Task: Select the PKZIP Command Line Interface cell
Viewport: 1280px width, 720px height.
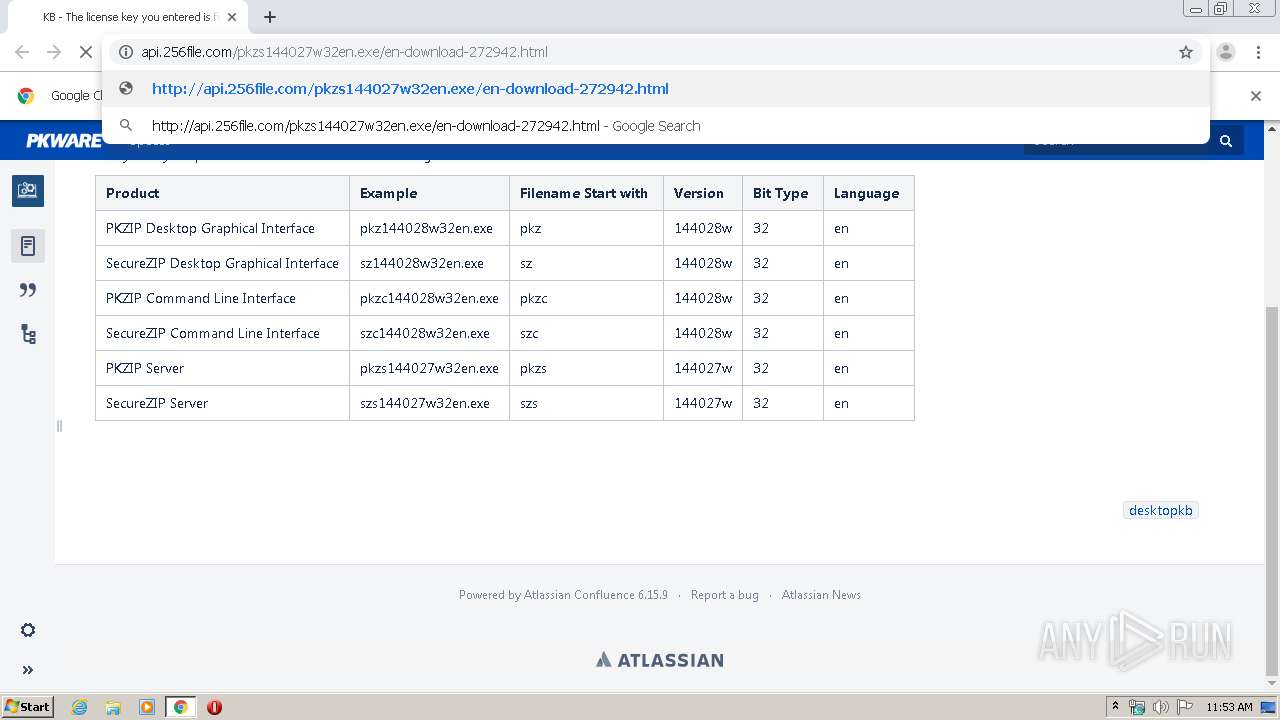Action: (222, 298)
